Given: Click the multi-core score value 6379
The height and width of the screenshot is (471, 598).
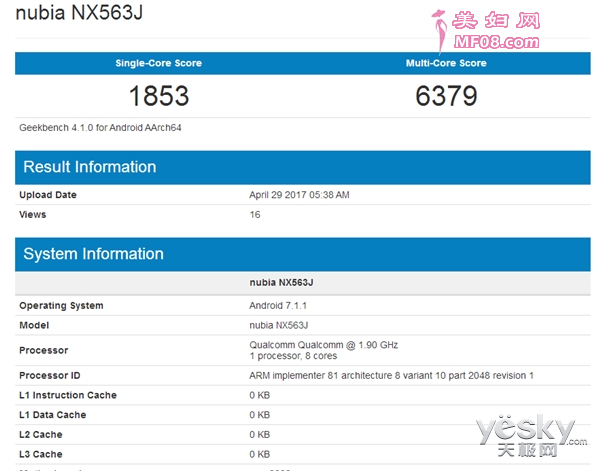Looking at the screenshot, I should tap(446, 95).
